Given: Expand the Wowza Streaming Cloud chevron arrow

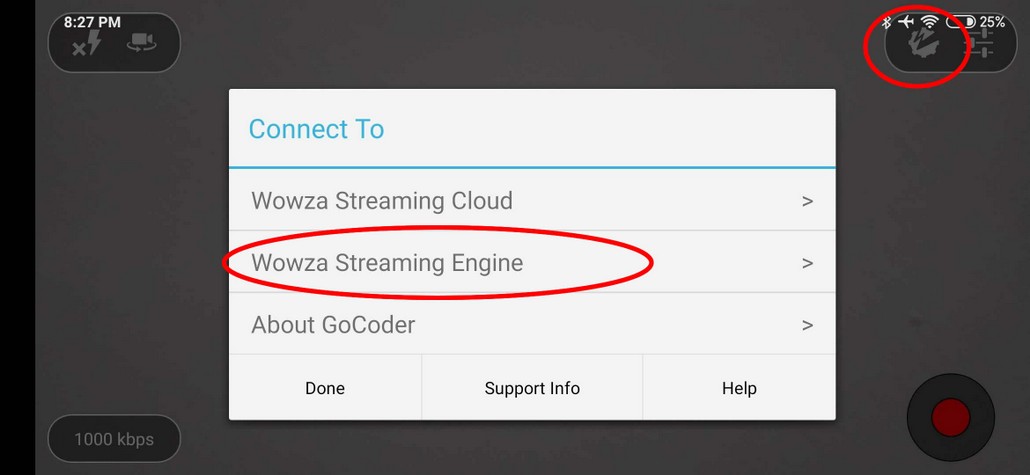Looking at the screenshot, I should 808,201.
